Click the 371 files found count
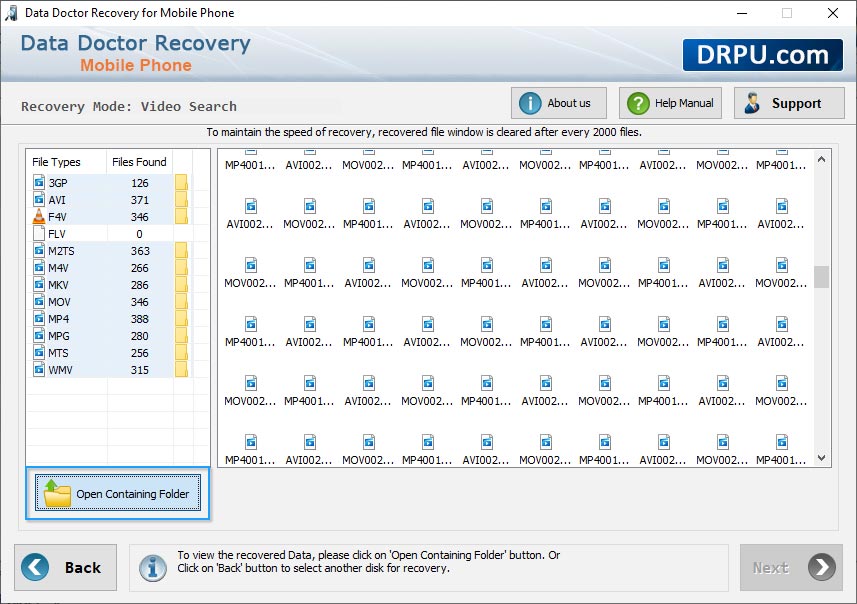 [139, 200]
